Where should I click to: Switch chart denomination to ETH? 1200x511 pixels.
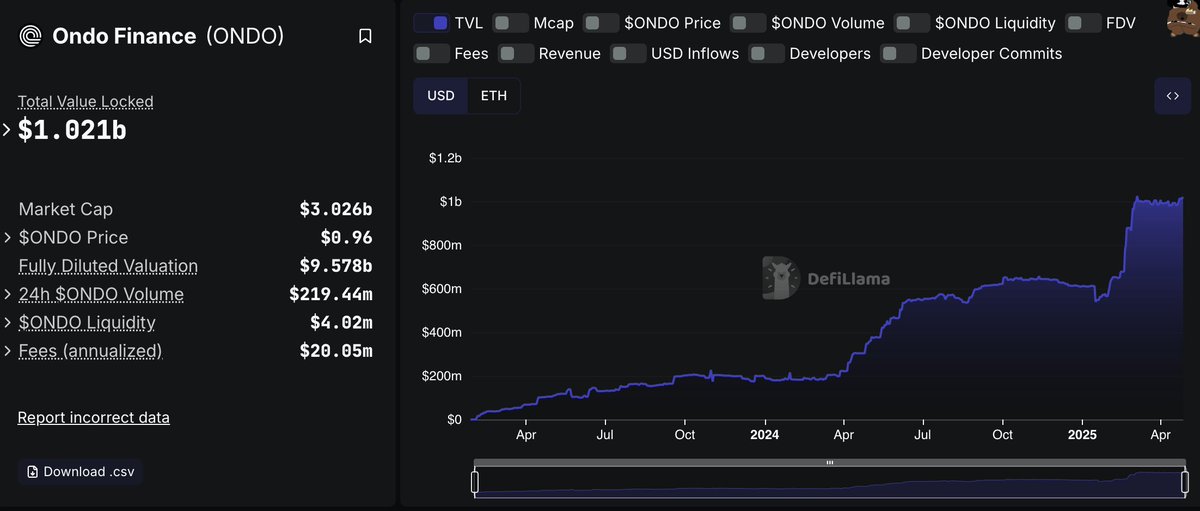[x=494, y=96]
